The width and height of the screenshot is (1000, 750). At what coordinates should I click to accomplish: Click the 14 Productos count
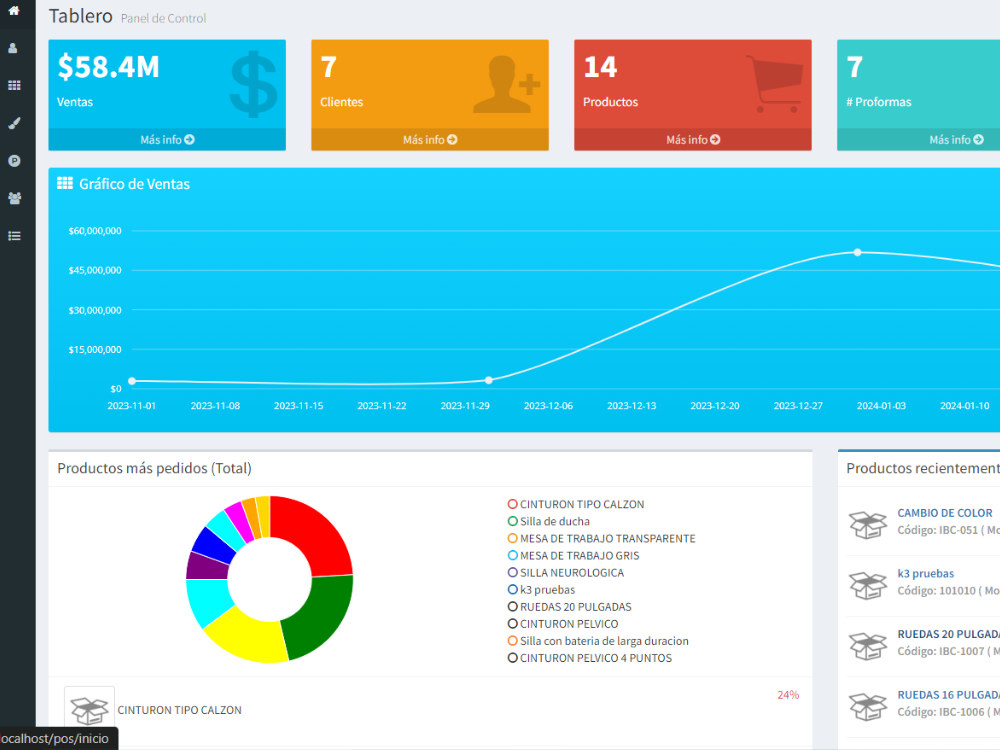point(600,67)
